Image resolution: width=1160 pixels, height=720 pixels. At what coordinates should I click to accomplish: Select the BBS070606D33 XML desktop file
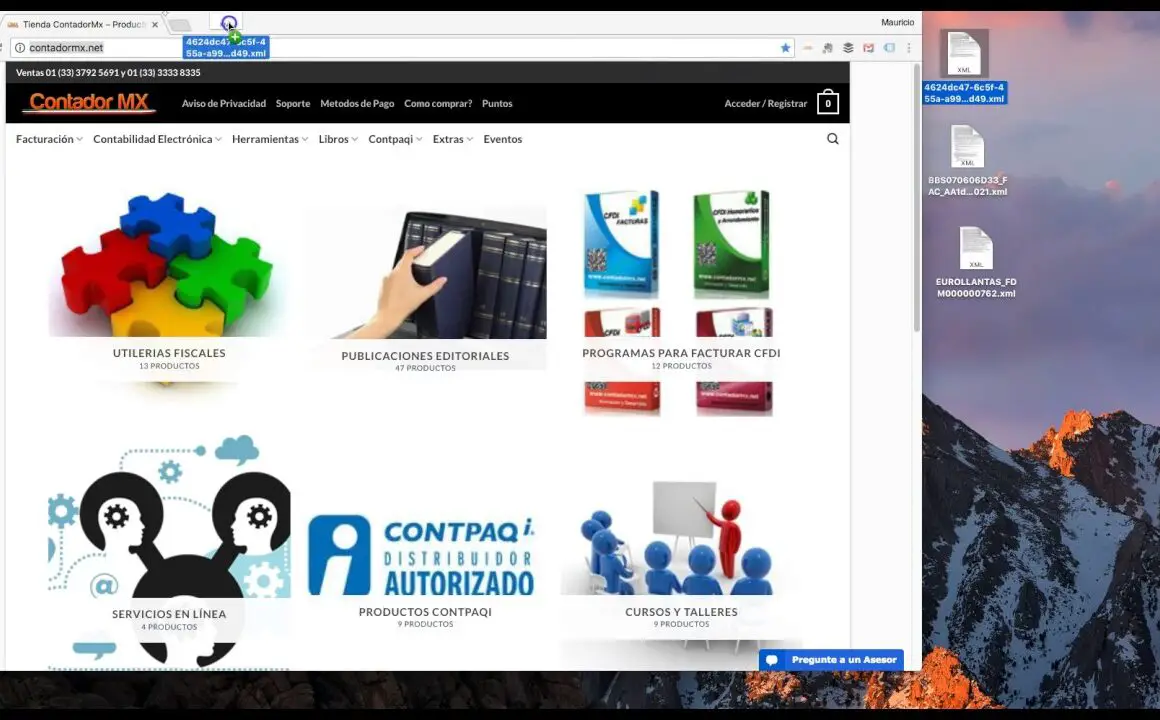tap(968, 161)
